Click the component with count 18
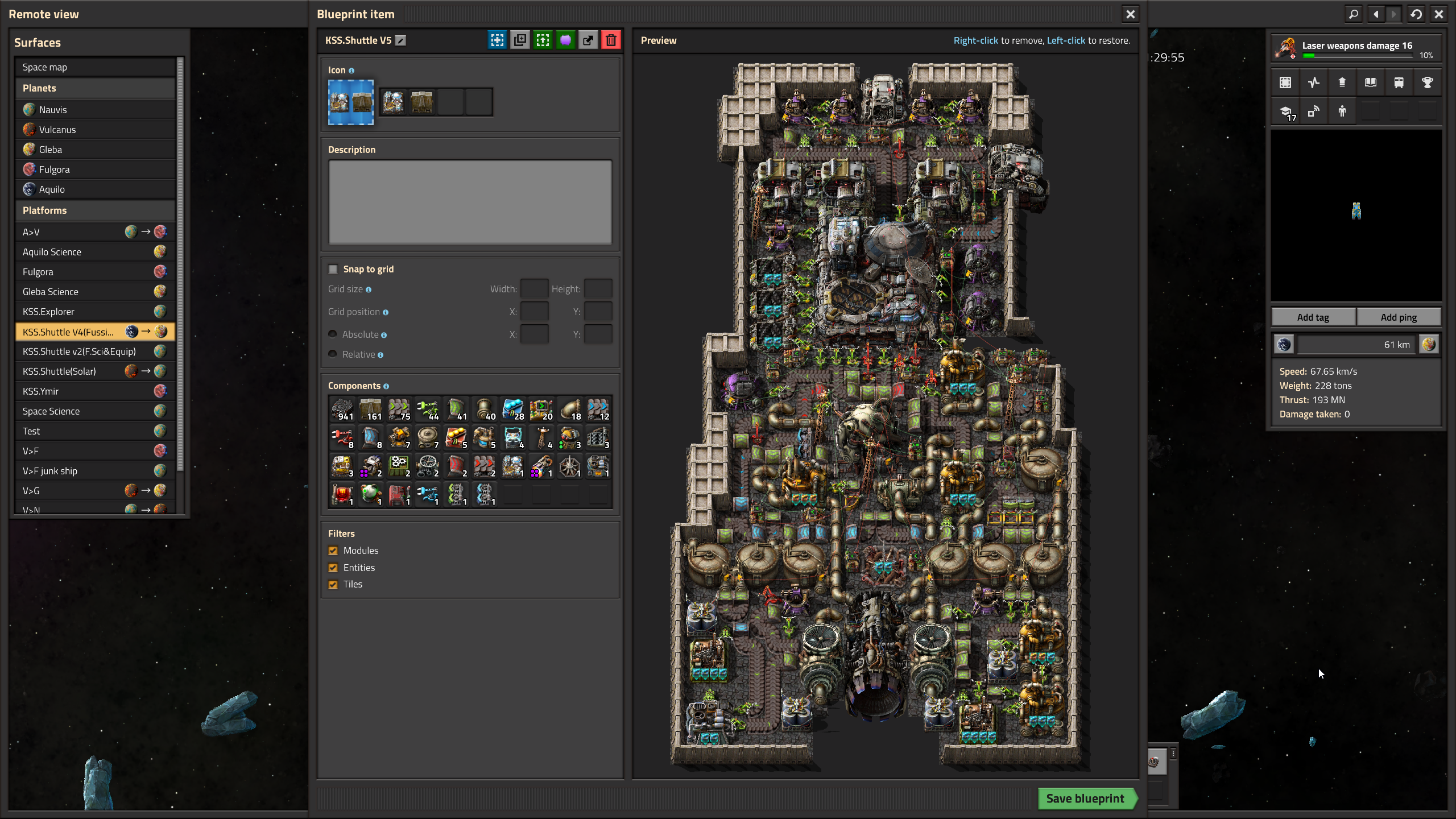Image resolution: width=1456 pixels, height=819 pixels. coord(570,409)
